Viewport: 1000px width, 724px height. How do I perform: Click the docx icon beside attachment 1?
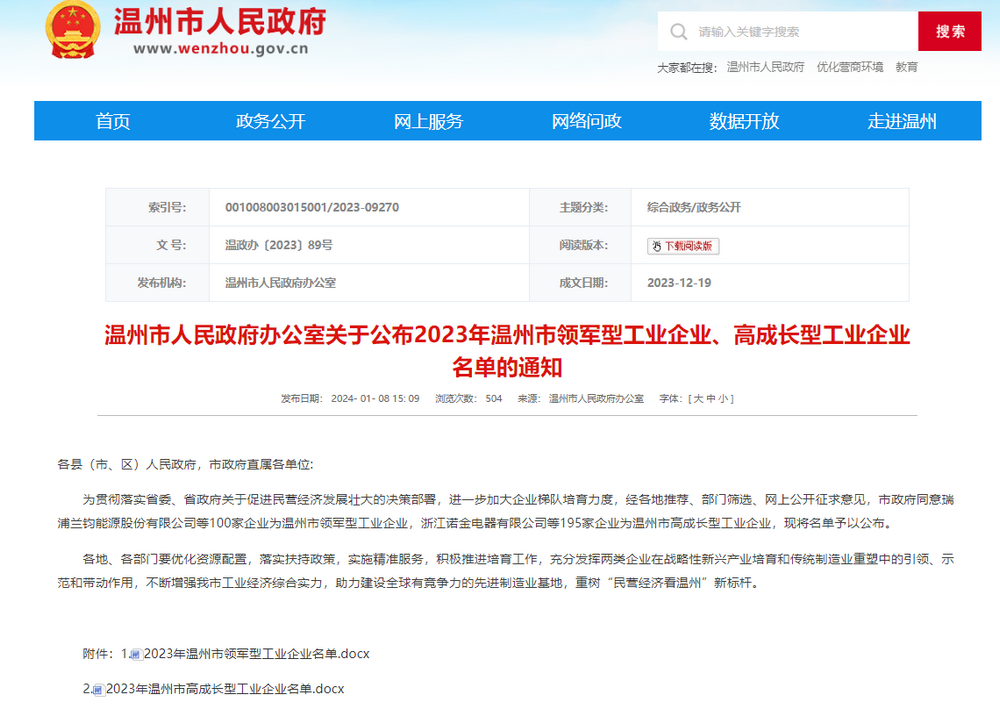click(136, 655)
